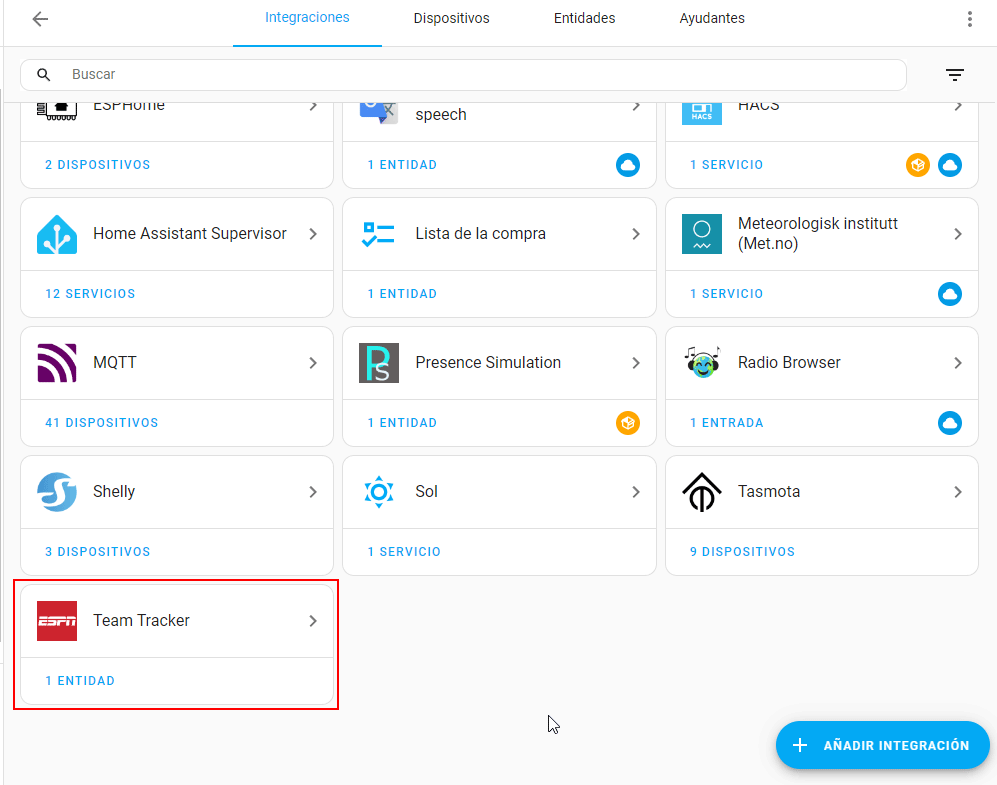Click the Met.no cloud badge icon

coord(949,294)
